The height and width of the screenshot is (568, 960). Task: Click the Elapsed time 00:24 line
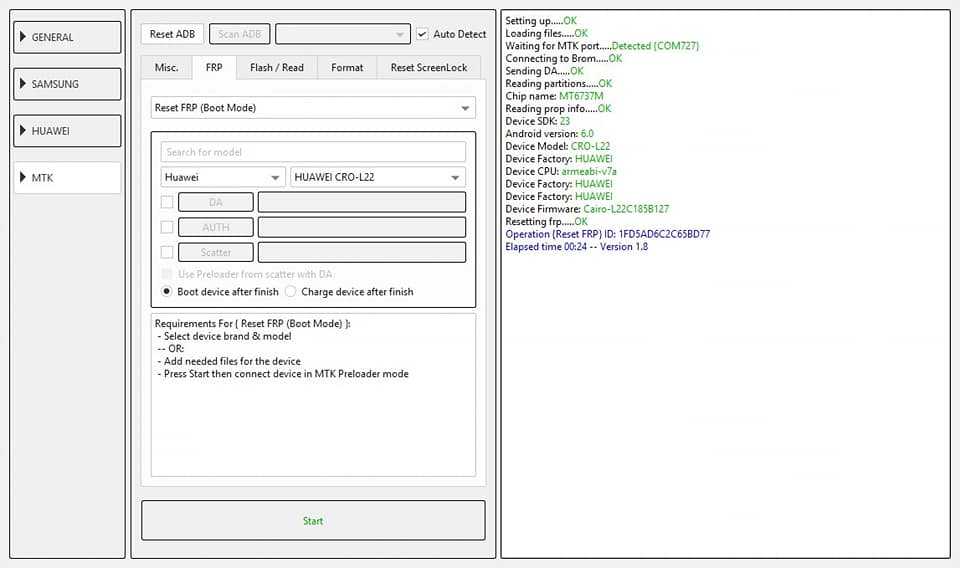click(x=576, y=247)
